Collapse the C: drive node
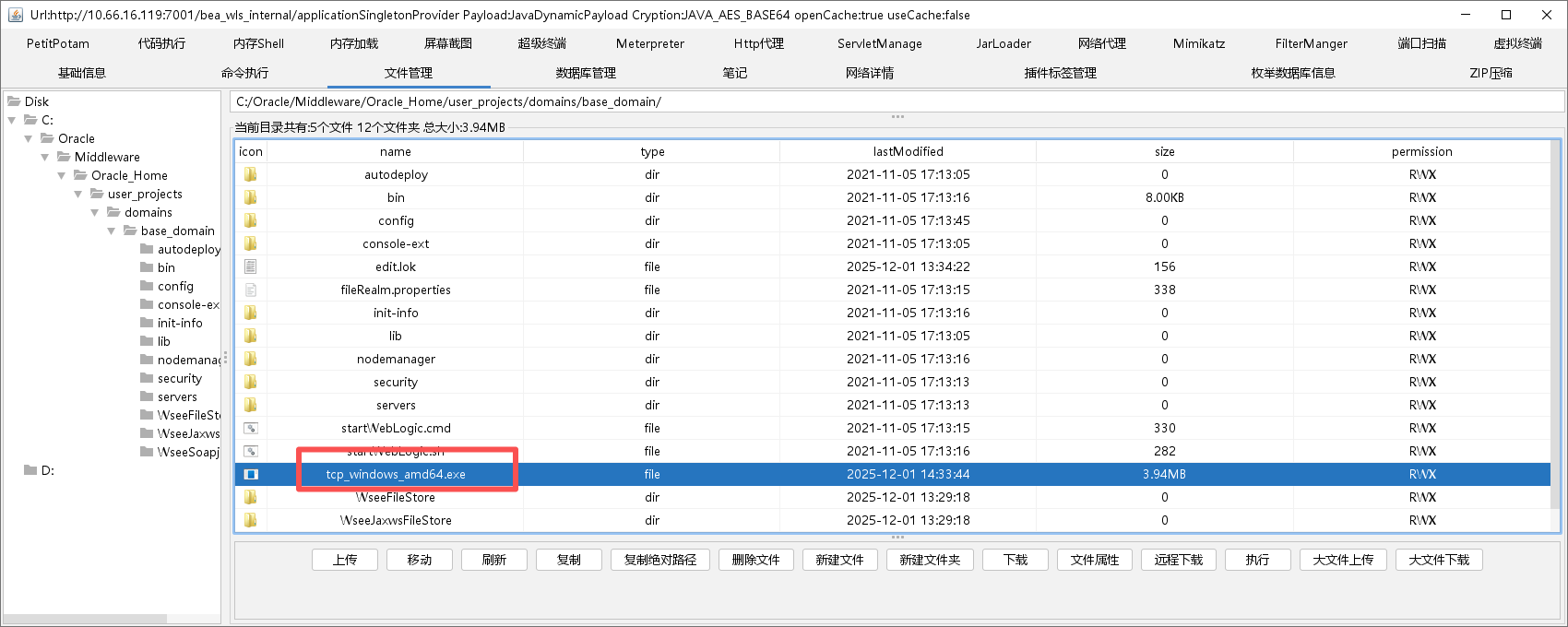Image resolution: width=1568 pixels, height=627 pixels. click(x=12, y=120)
